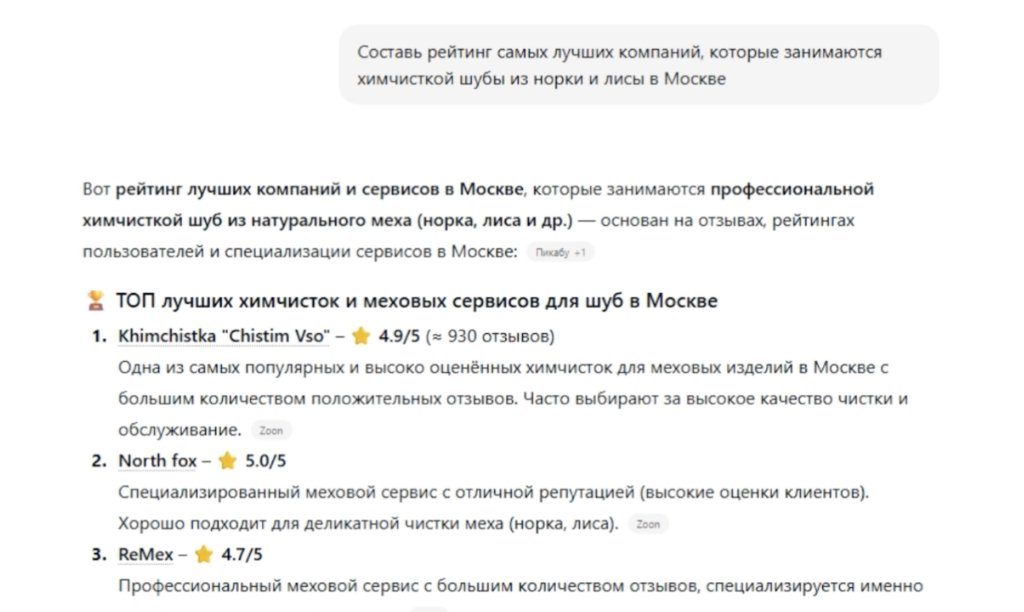Click the "≈ 930 отзывов" review count
Viewport: 1024px width, 612px height.
pyautogui.click(x=490, y=335)
